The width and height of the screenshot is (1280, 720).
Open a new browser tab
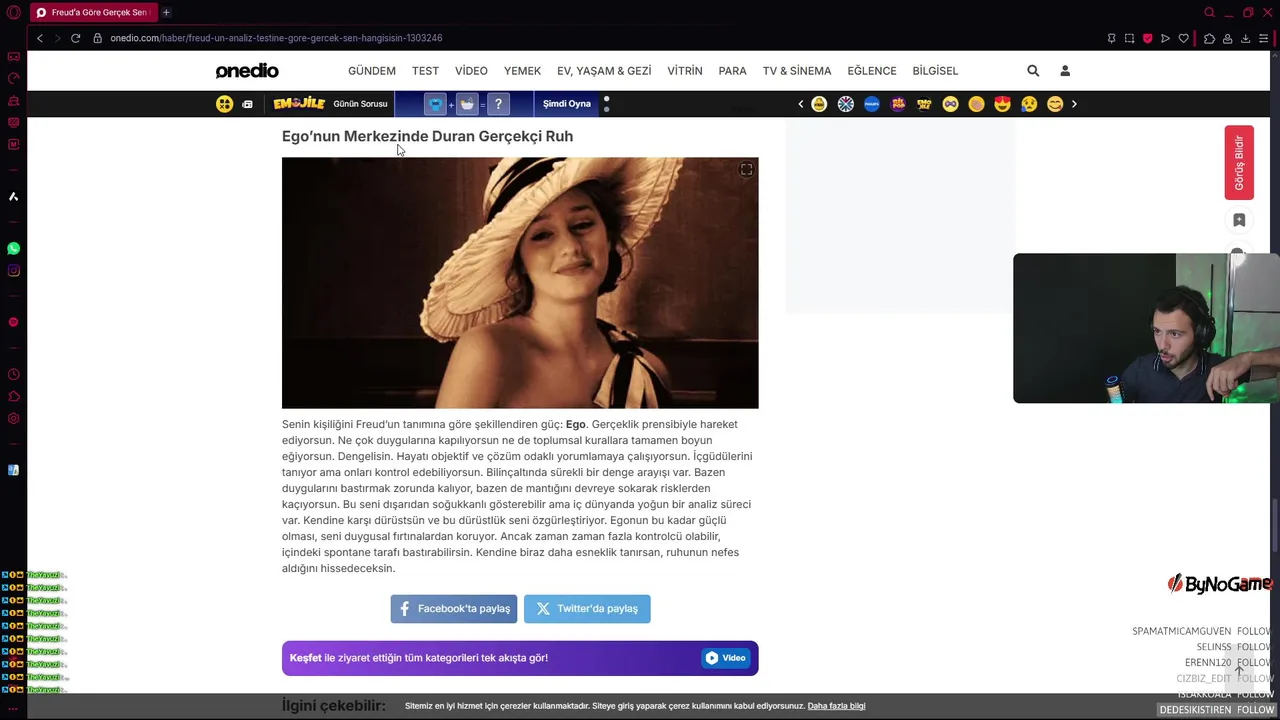[x=166, y=12]
